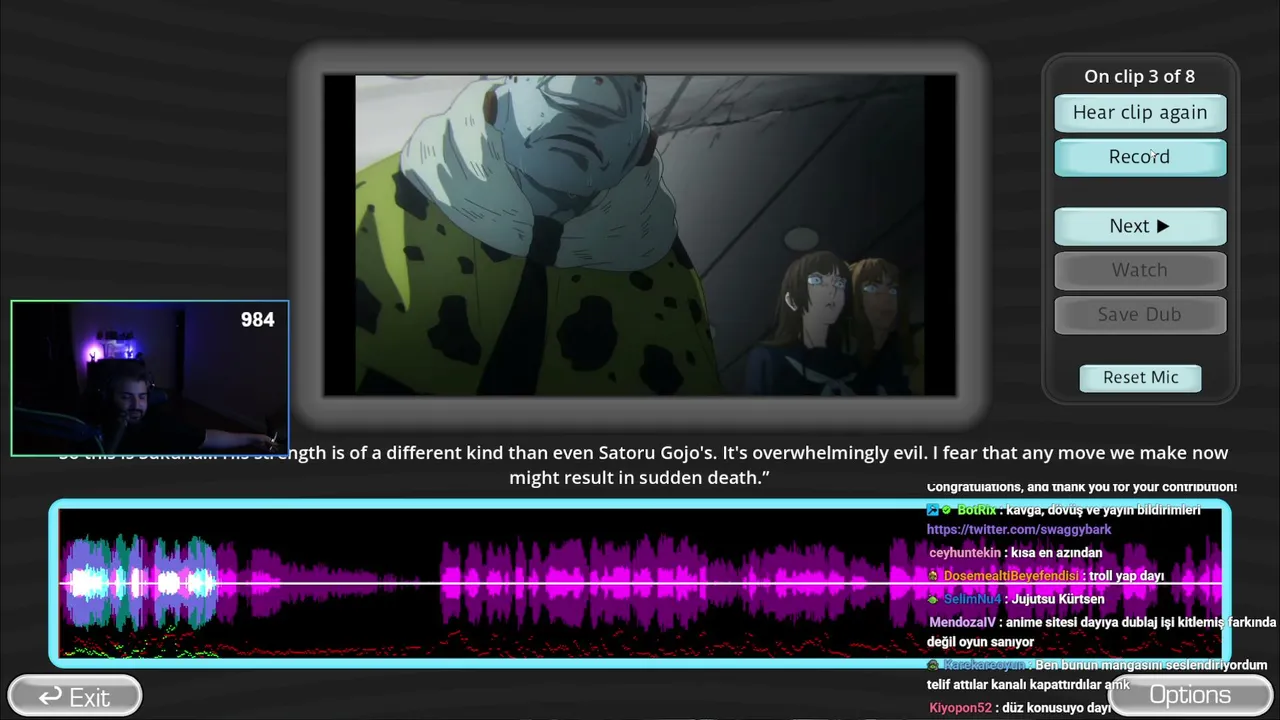Screen dimensions: 1280x720
Task: Click the "Congratulations, and thank you" chat line
Action: [1082, 487]
